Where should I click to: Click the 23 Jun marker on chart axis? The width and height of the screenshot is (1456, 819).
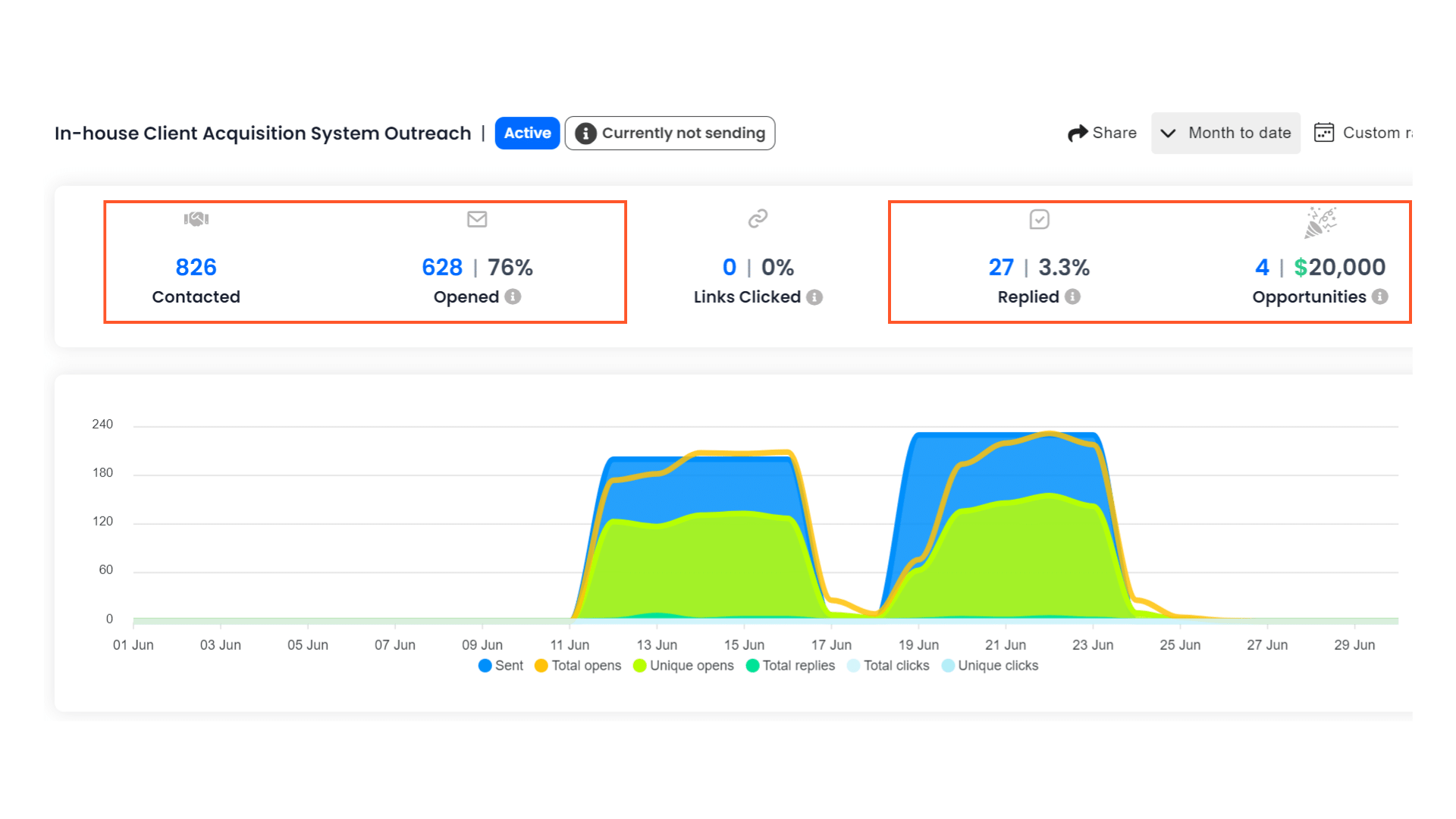pos(1093,645)
